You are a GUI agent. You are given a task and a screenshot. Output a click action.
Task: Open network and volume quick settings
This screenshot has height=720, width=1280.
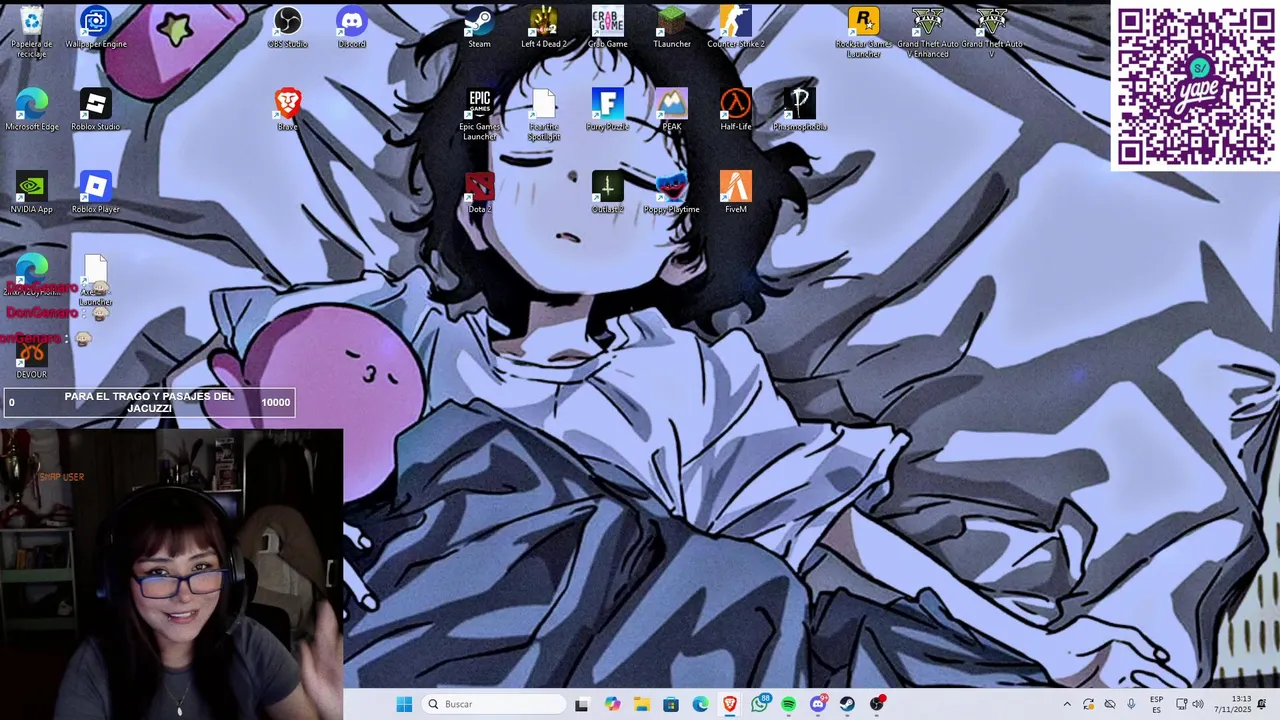1190,704
